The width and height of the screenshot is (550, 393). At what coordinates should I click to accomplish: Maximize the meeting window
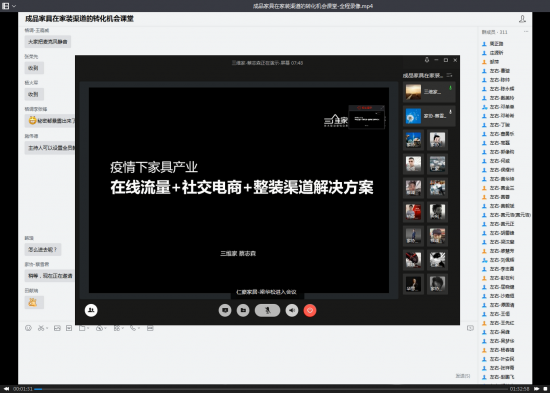(x=446, y=60)
